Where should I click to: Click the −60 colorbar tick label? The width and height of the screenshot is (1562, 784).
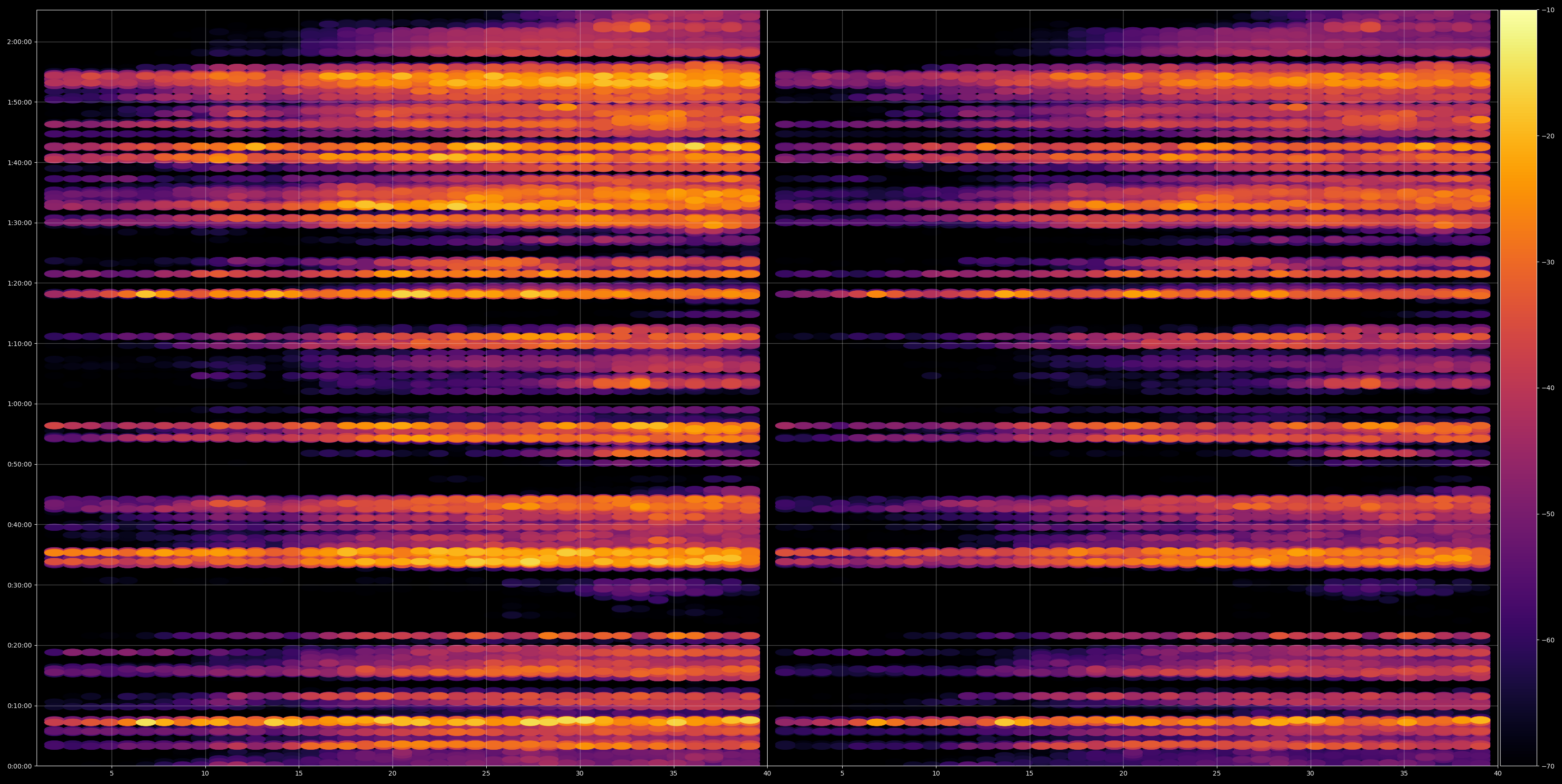tap(1548, 640)
